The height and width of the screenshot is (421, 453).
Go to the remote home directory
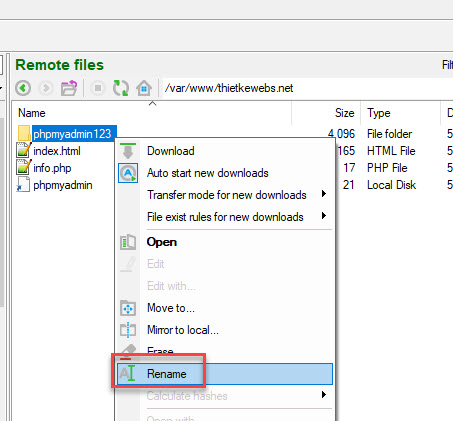coord(144,88)
